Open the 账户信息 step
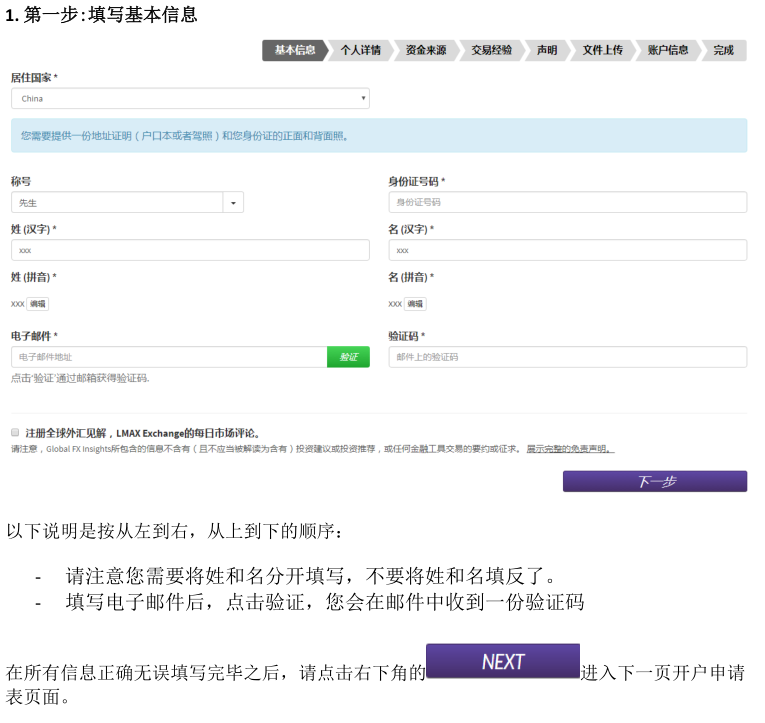Image resolution: width=765 pixels, height=723 pixels. click(667, 50)
